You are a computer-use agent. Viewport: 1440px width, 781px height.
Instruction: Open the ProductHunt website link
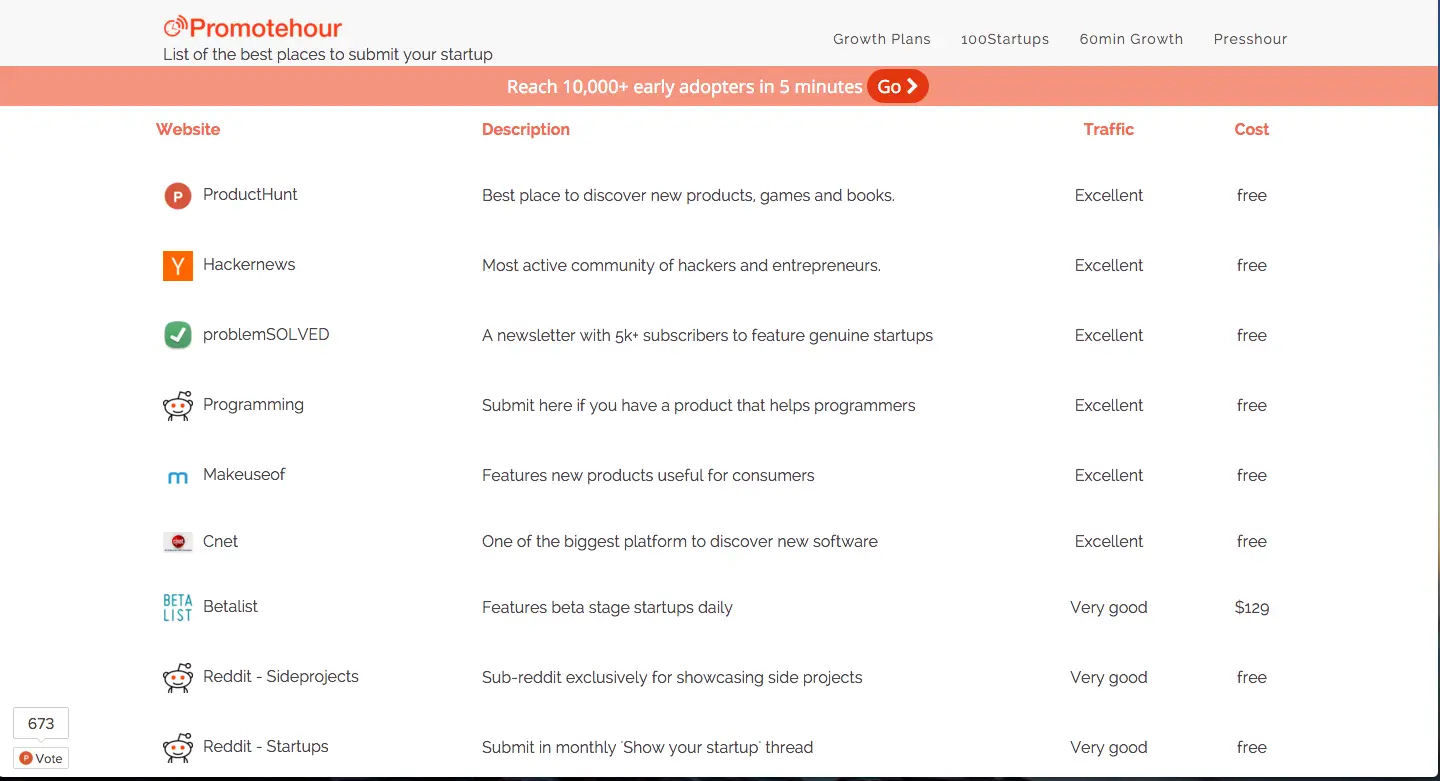250,194
